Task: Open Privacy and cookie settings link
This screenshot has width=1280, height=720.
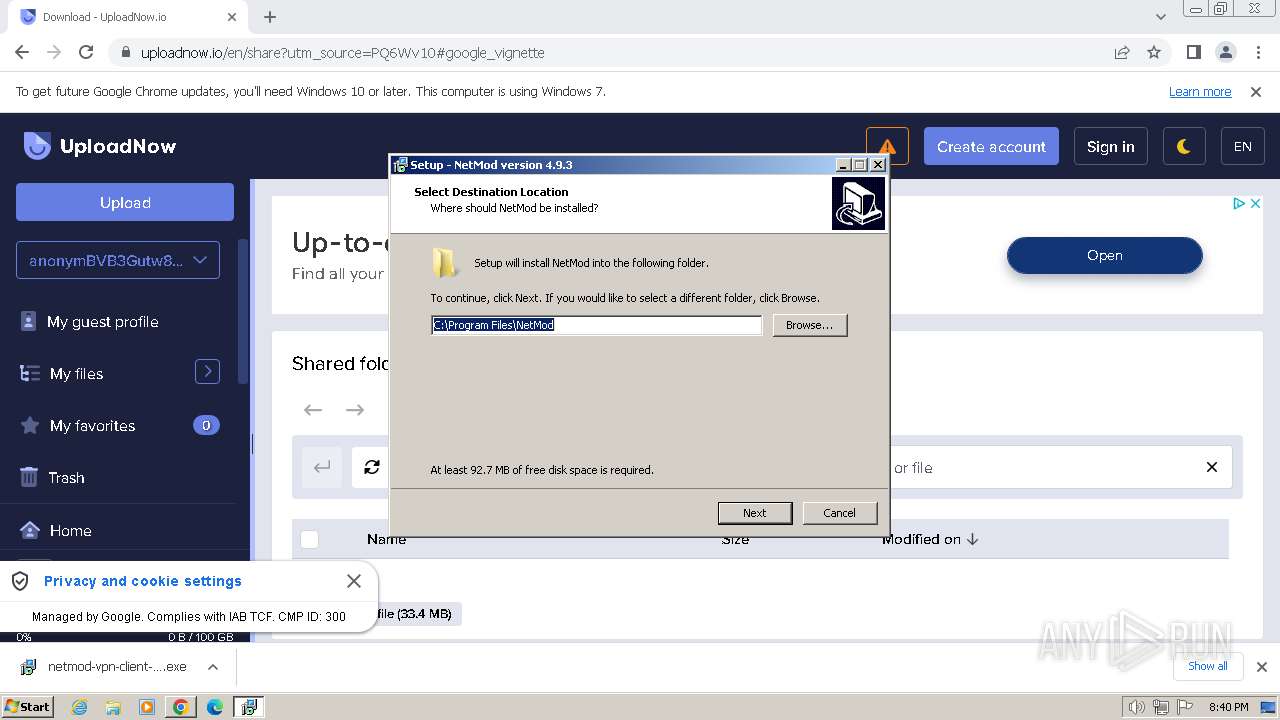Action: (x=143, y=581)
